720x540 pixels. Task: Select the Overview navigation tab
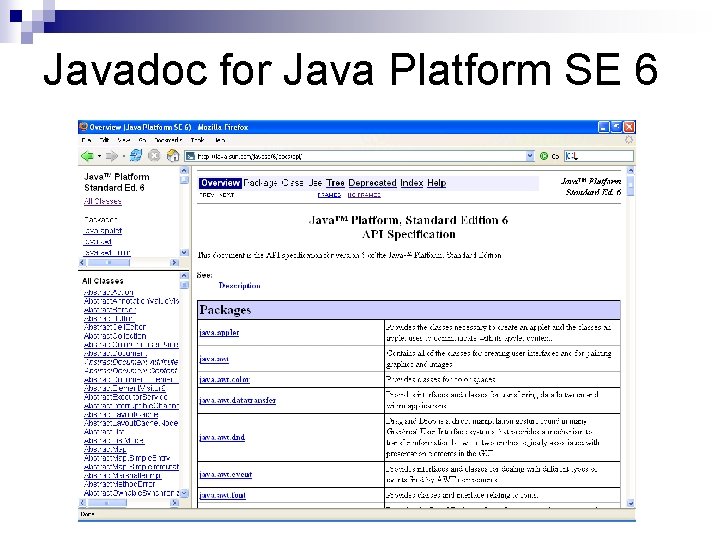[x=220, y=183]
